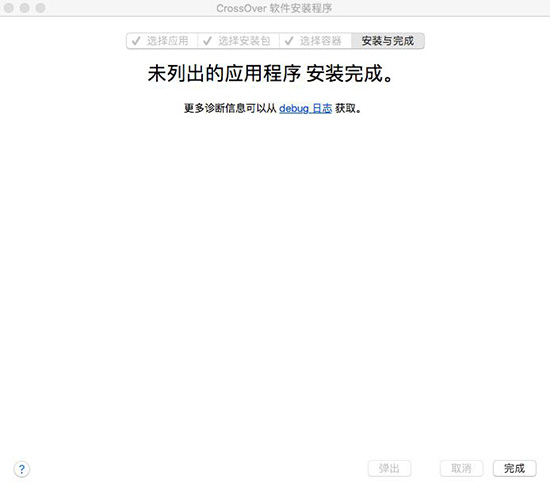Select the 选择容器 step tab

coord(315,41)
